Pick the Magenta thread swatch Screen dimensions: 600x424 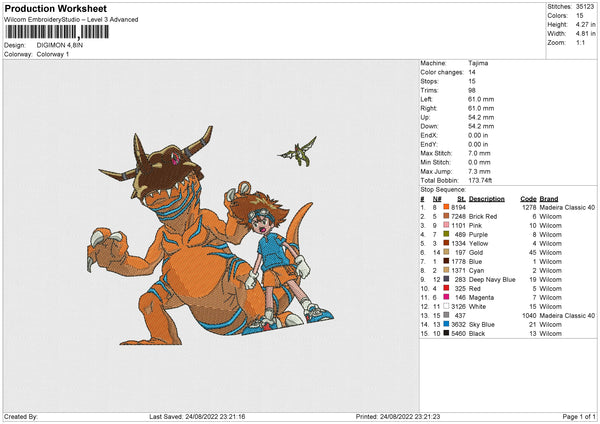click(x=446, y=297)
